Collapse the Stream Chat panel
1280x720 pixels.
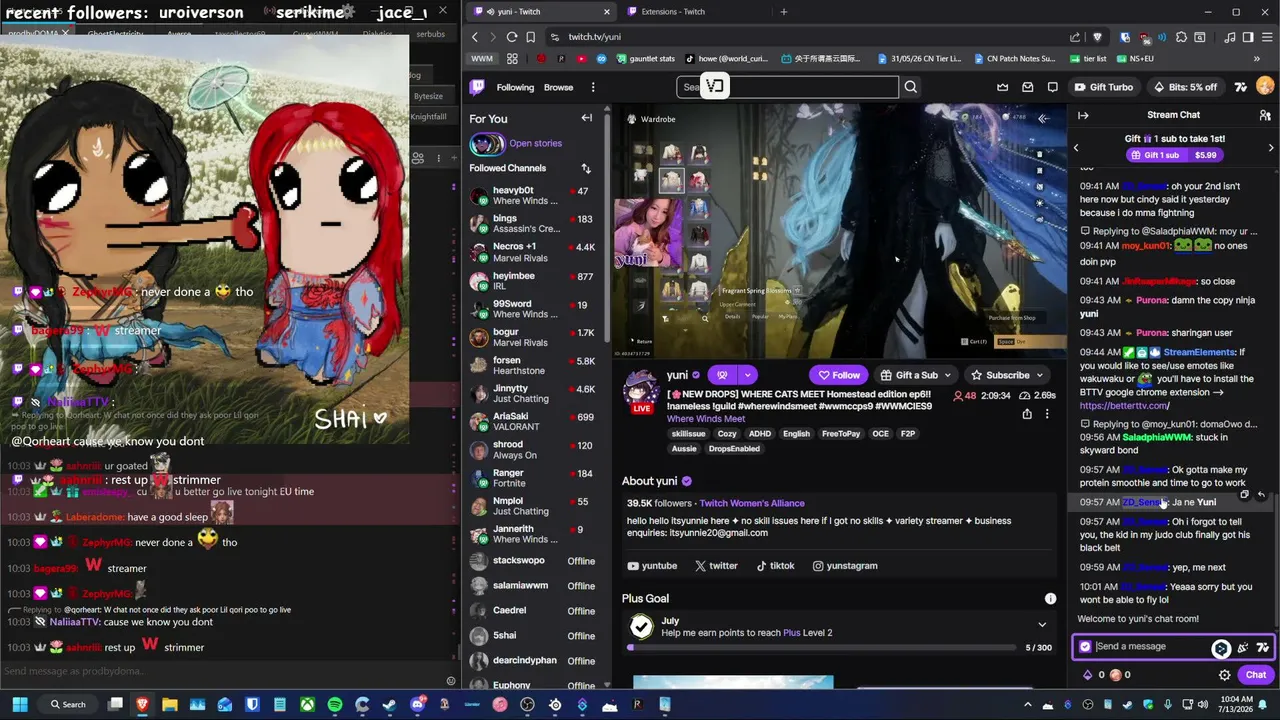(1083, 115)
